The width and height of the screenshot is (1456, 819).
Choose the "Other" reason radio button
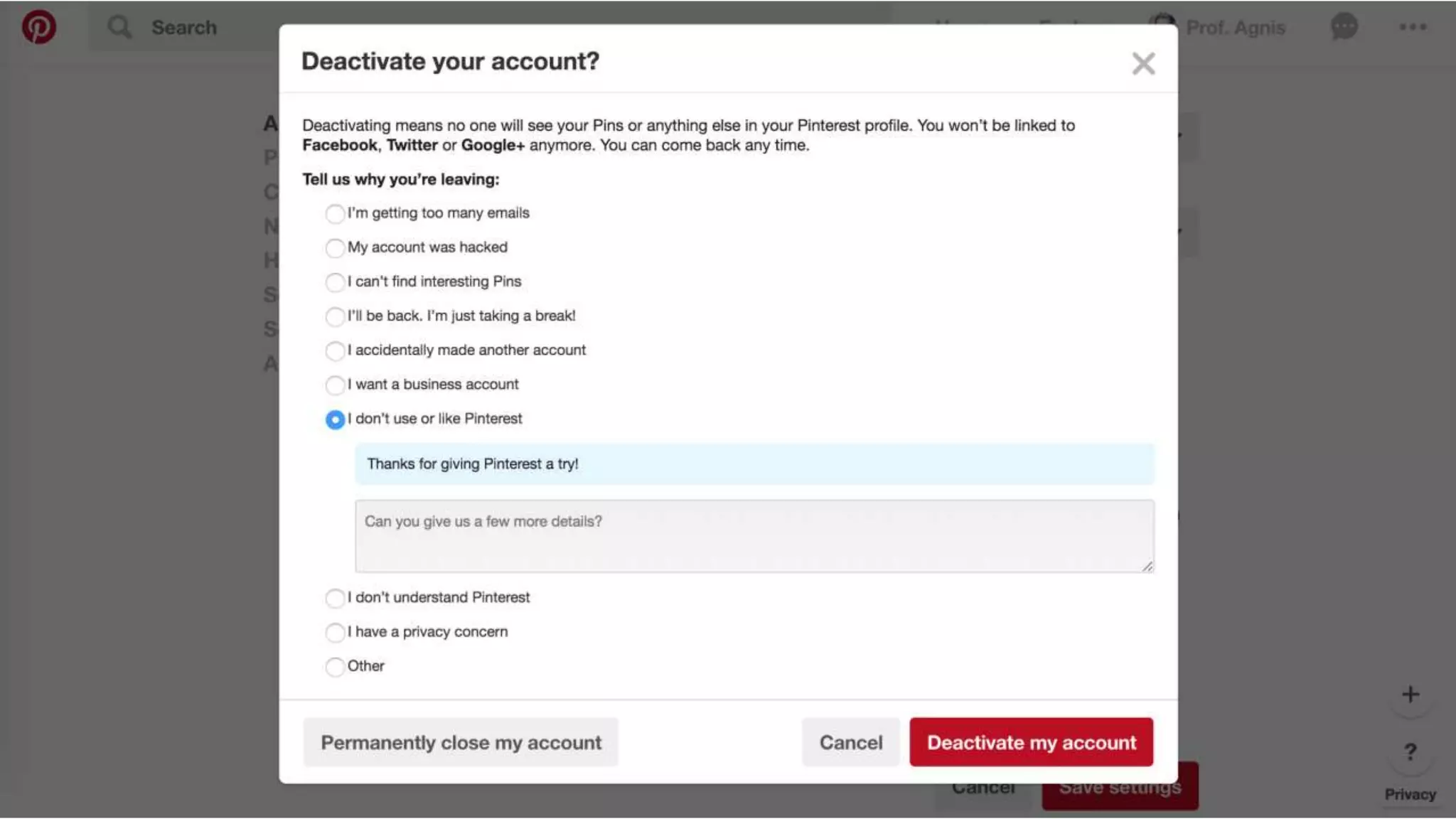click(x=335, y=666)
